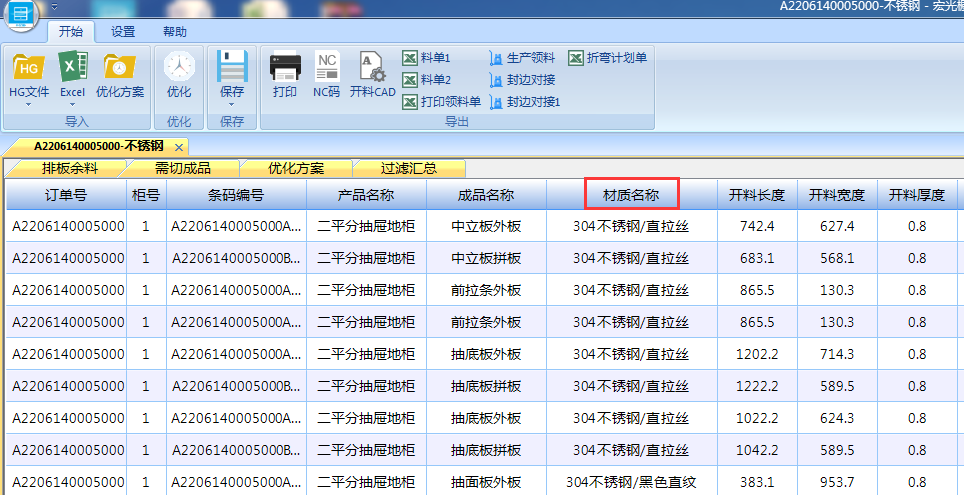This screenshot has height=495, width=964.
Task: Select the 624.3 width cell
Action: point(837,418)
